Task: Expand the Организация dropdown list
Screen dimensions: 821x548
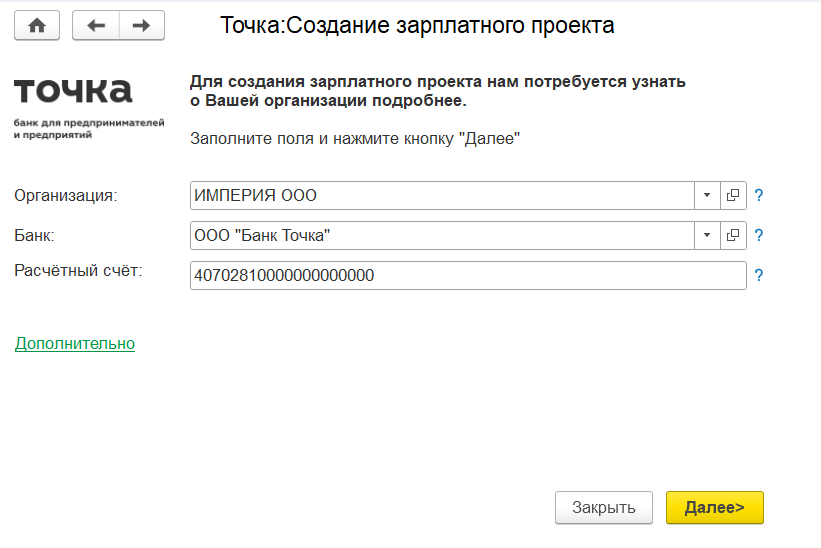Action: click(706, 195)
